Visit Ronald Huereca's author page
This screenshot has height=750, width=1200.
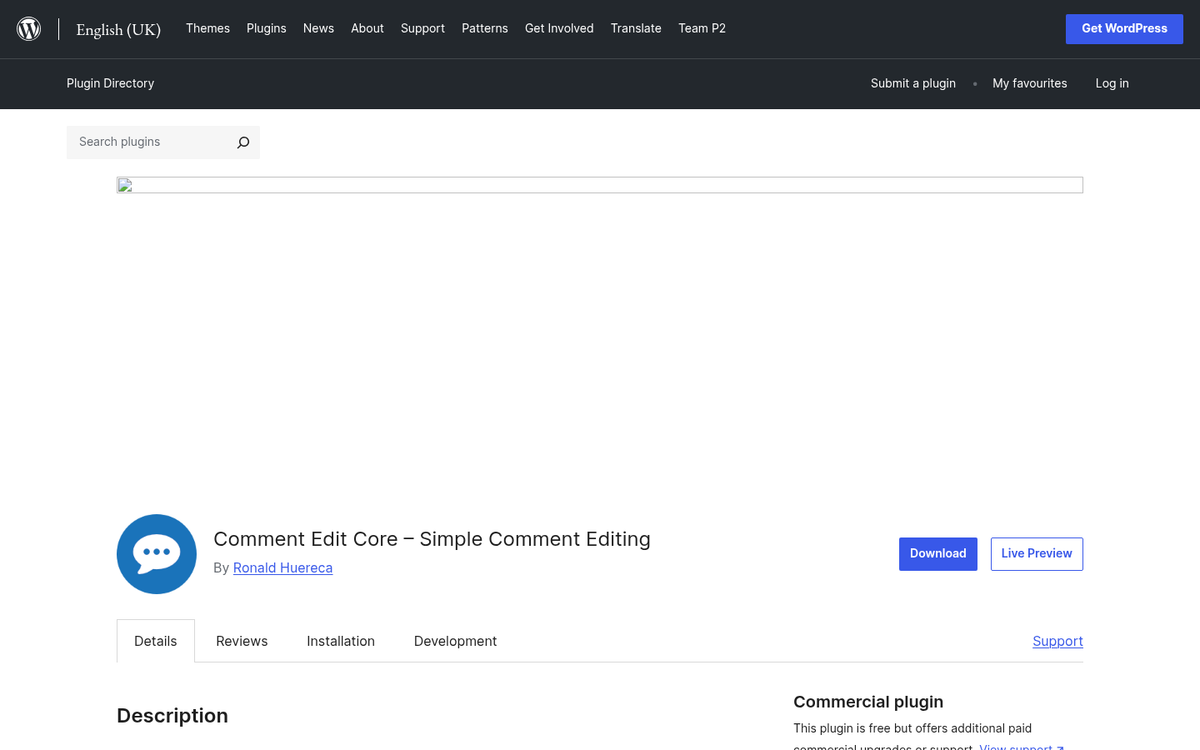[x=282, y=567]
